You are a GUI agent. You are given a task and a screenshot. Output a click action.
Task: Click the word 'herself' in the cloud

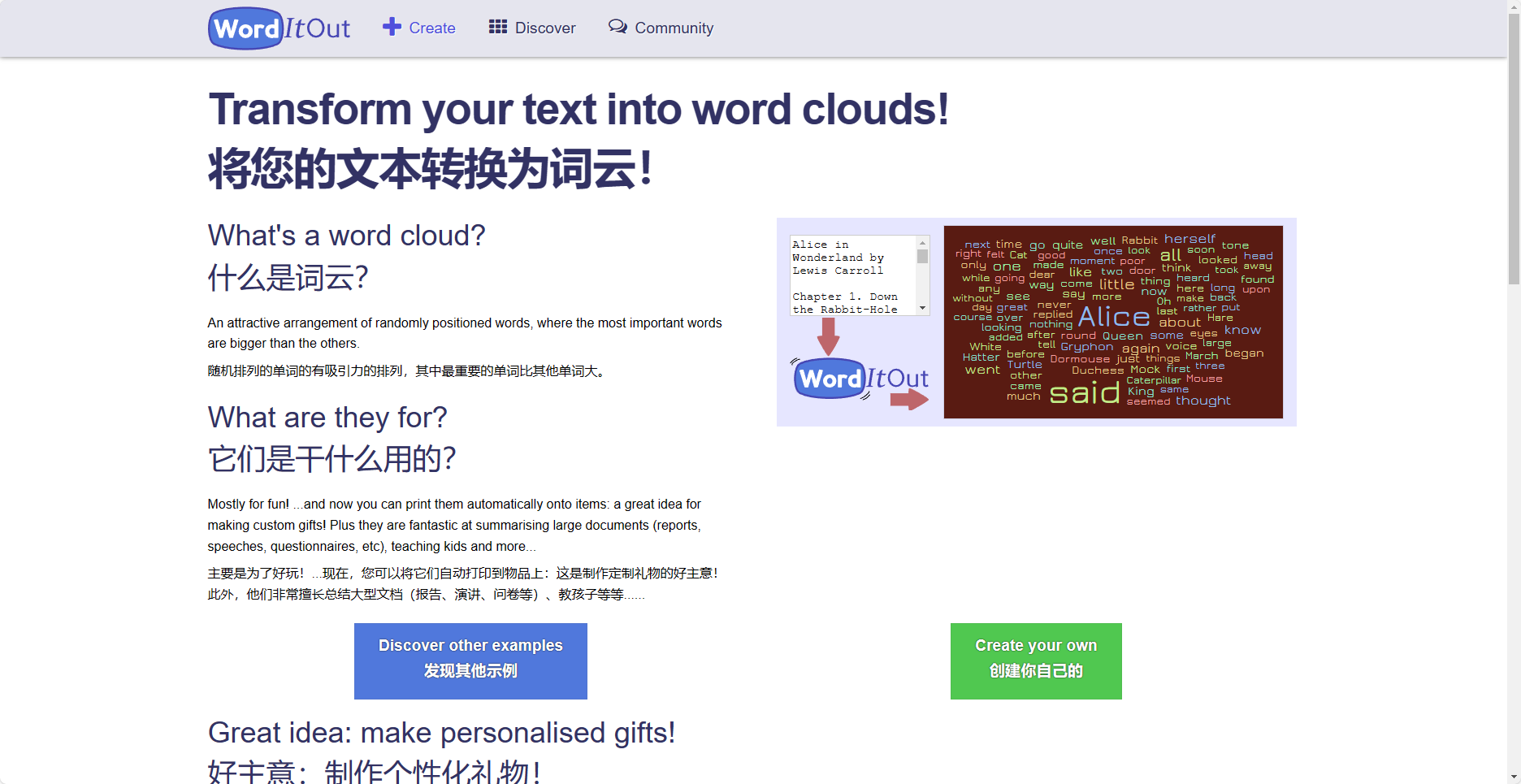coord(1189,239)
